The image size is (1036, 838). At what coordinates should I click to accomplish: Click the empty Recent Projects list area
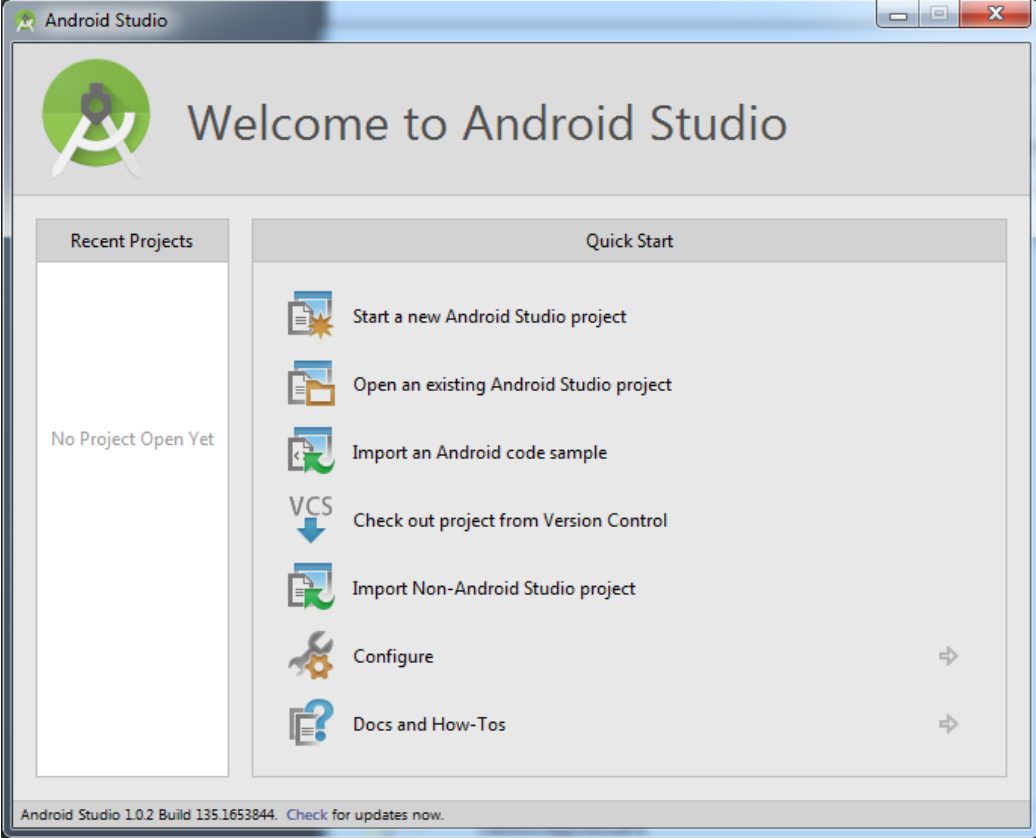click(x=132, y=519)
